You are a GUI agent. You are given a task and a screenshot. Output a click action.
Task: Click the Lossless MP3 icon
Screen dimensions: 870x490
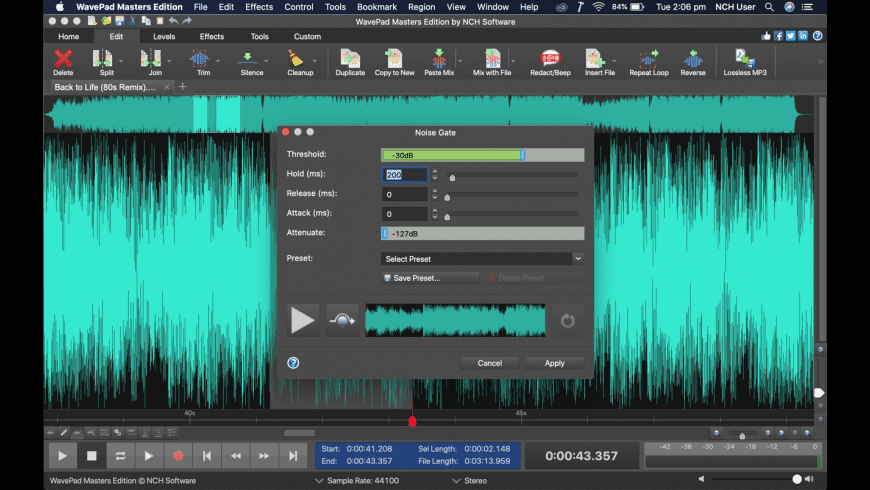click(x=745, y=62)
